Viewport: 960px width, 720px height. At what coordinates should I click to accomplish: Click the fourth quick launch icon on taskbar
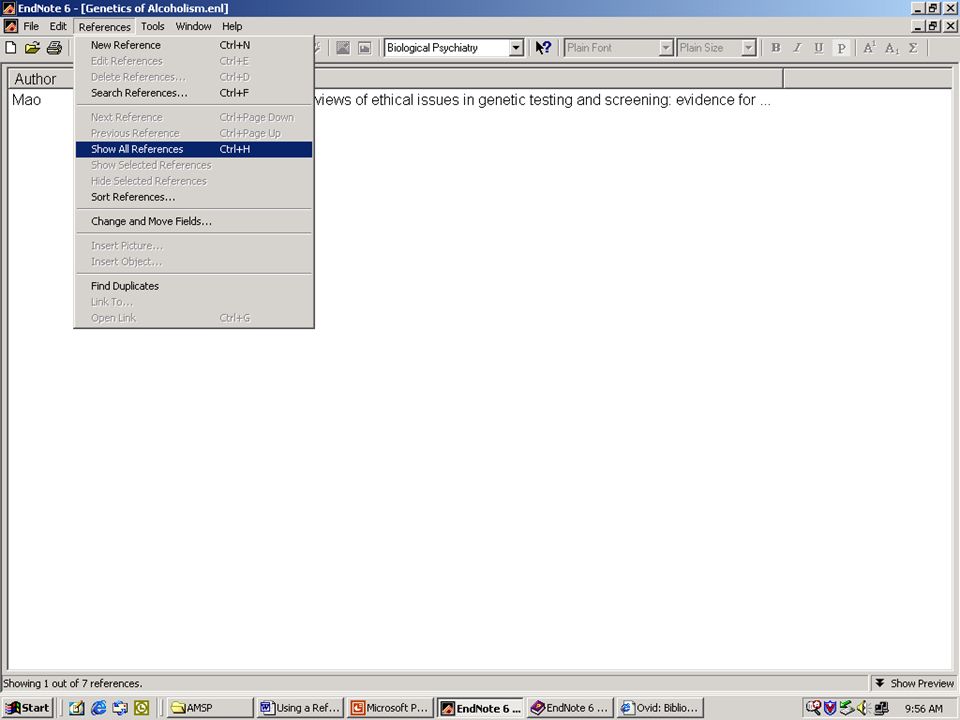[141, 708]
